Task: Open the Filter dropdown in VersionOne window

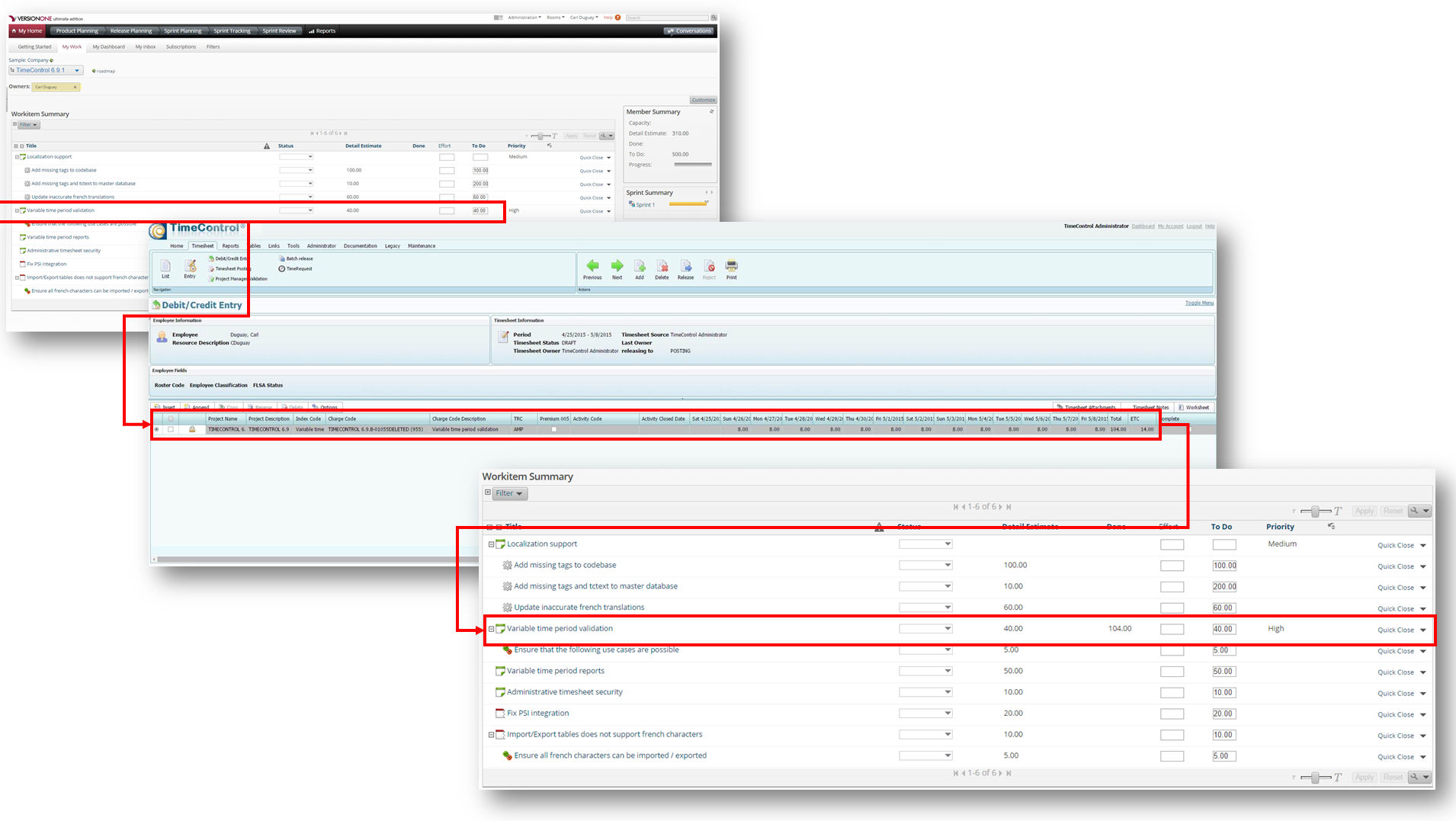Action: 28,124
